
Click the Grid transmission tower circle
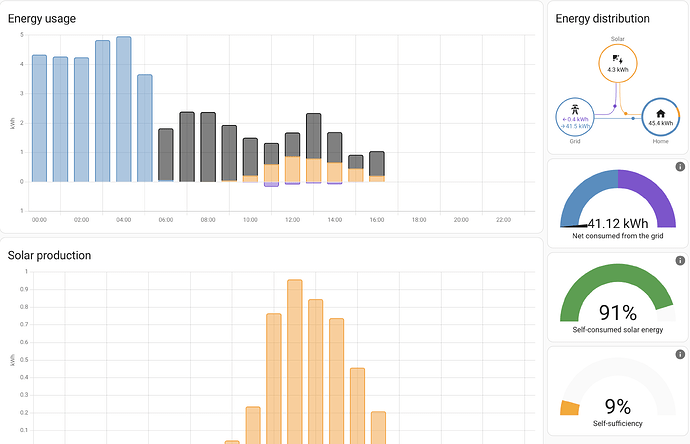[x=574, y=116]
